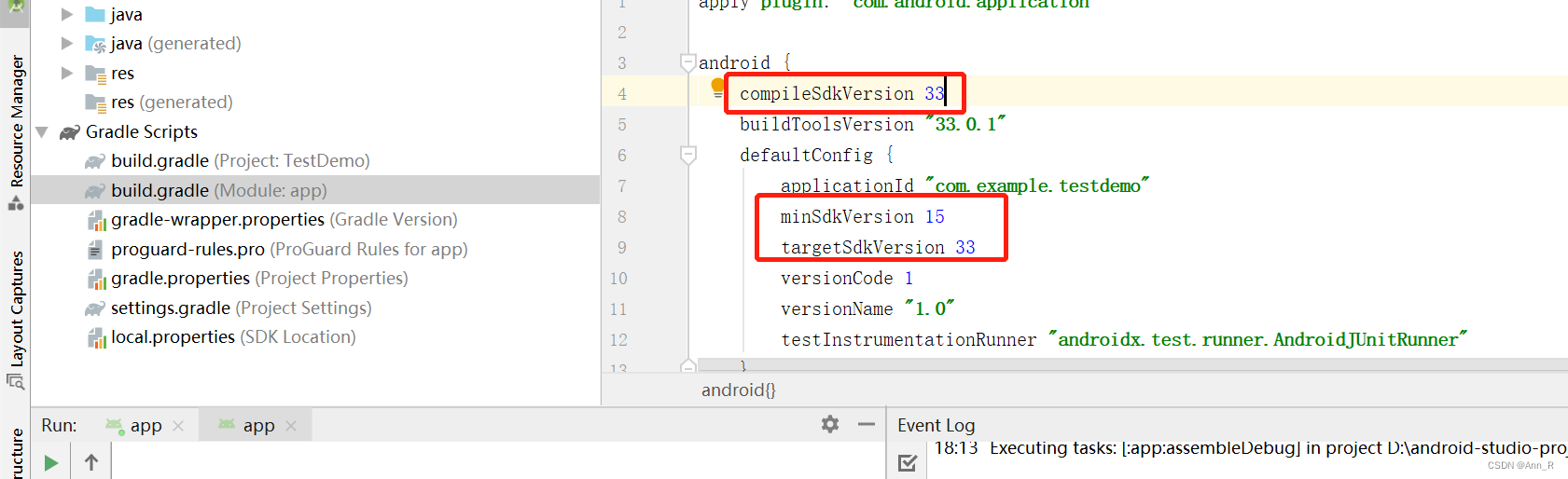Collapse the android block fold marker
The width and height of the screenshot is (1568, 479).
688,62
